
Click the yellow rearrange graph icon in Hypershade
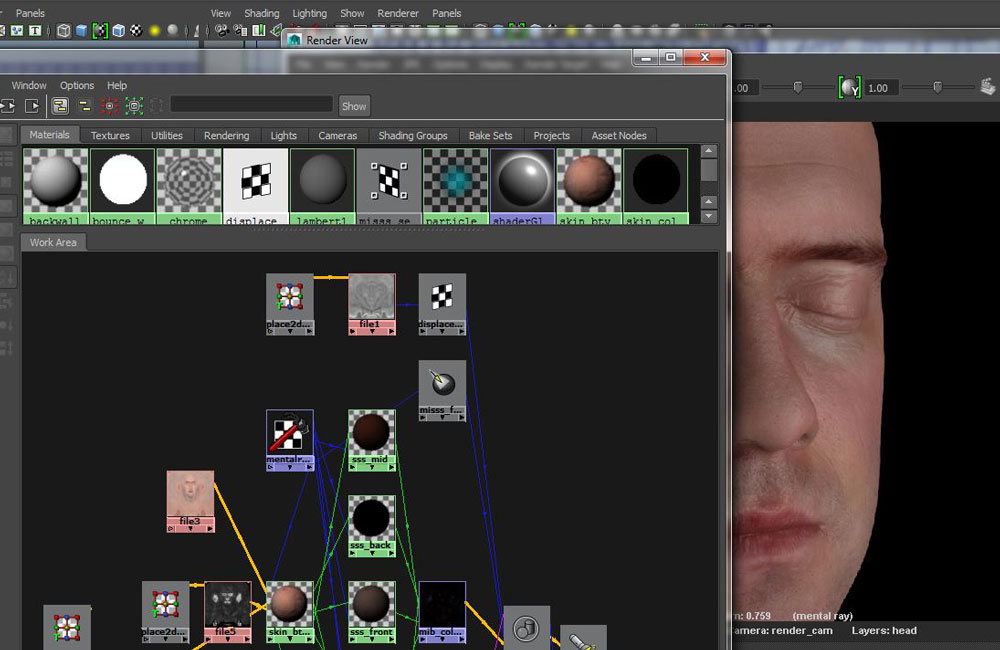tap(84, 106)
